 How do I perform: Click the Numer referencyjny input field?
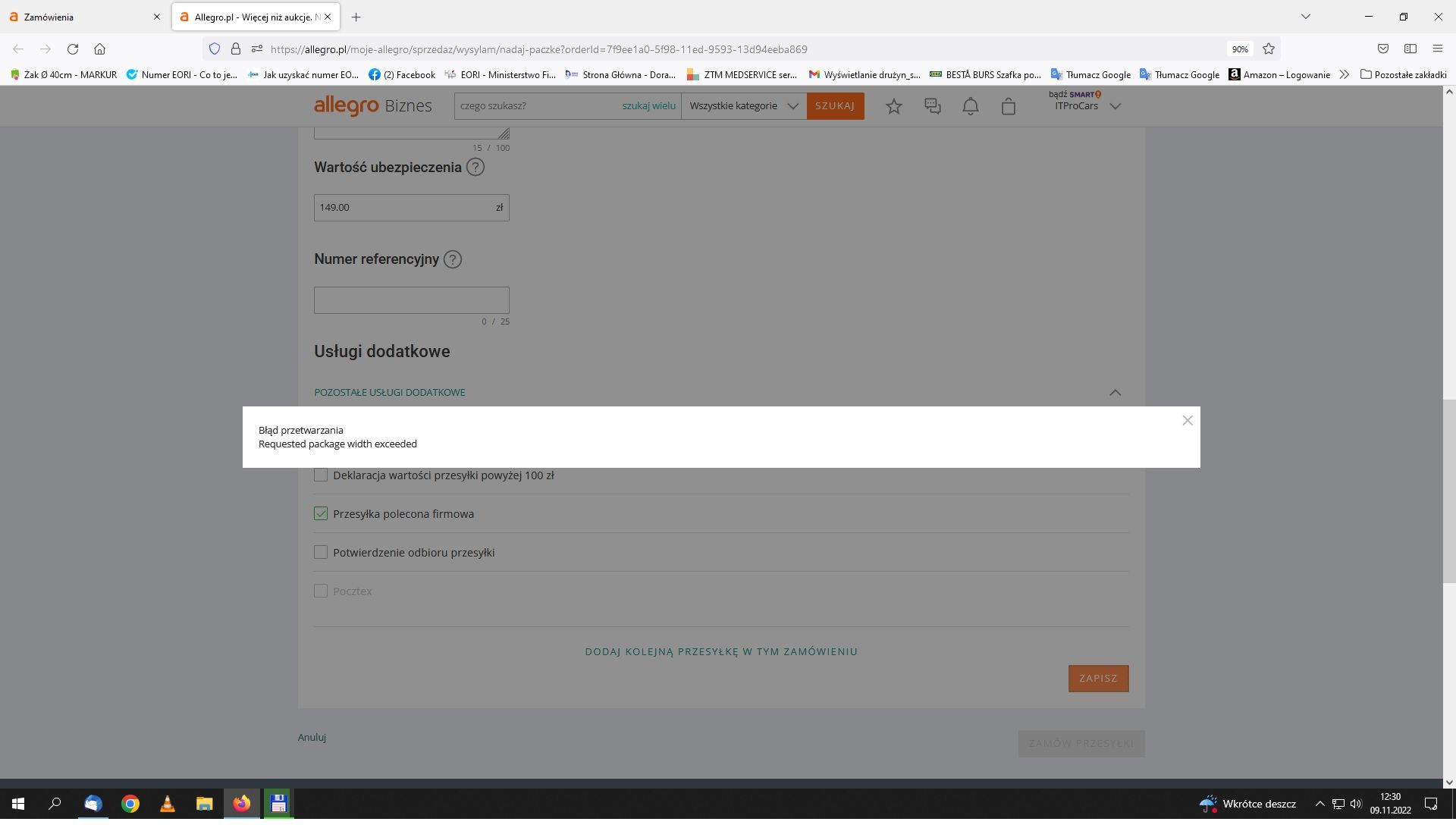pyautogui.click(x=411, y=300)
